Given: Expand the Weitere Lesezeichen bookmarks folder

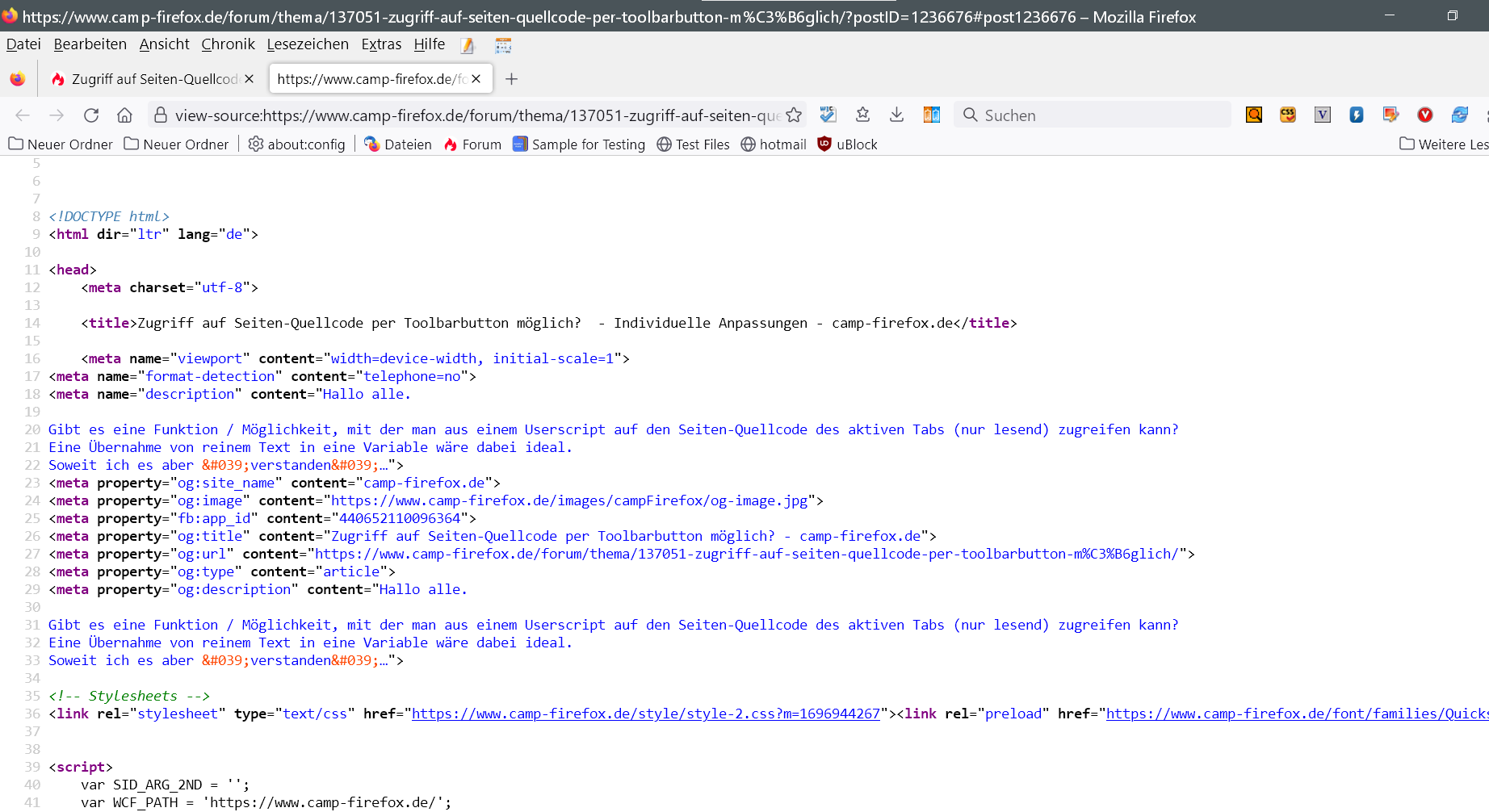Looking at the screenshot, I should (1443, 144).
